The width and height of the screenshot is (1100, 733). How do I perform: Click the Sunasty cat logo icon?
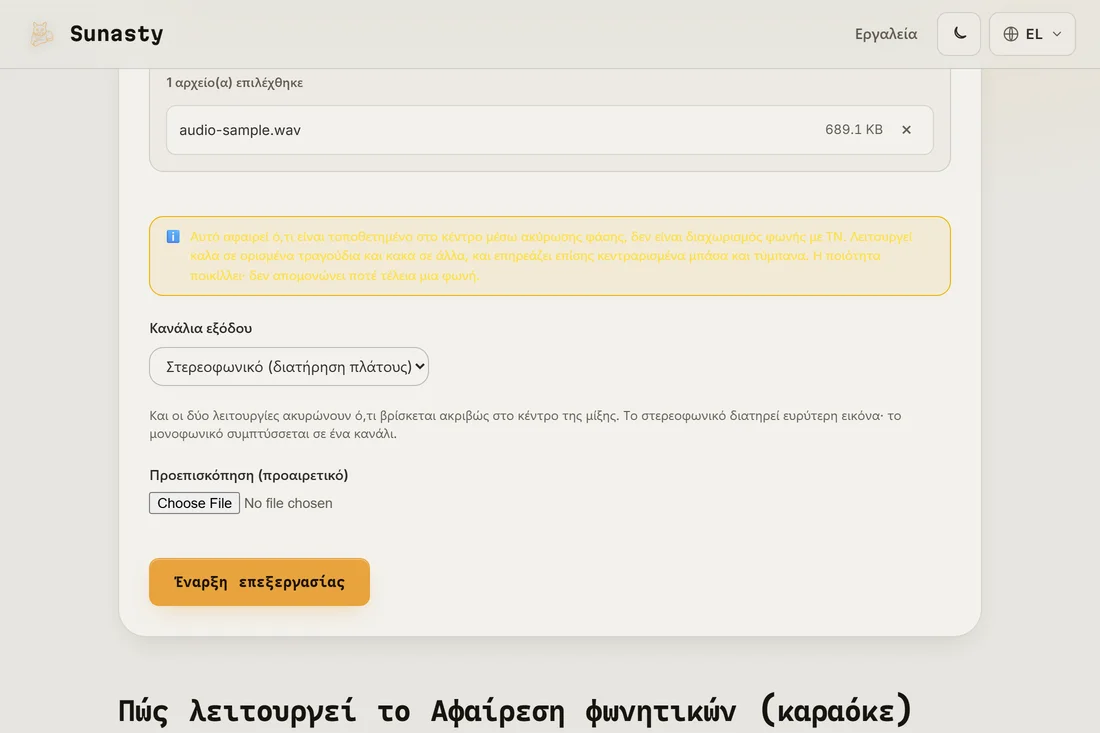pos(41,34)
